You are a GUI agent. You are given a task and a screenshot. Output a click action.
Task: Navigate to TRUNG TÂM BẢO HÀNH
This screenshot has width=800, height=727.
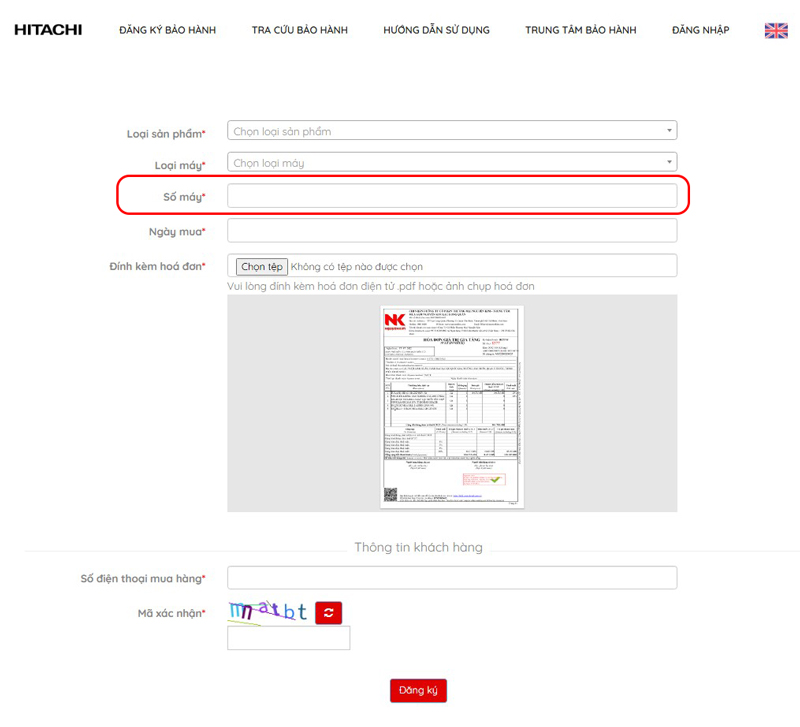coord(580,30)
